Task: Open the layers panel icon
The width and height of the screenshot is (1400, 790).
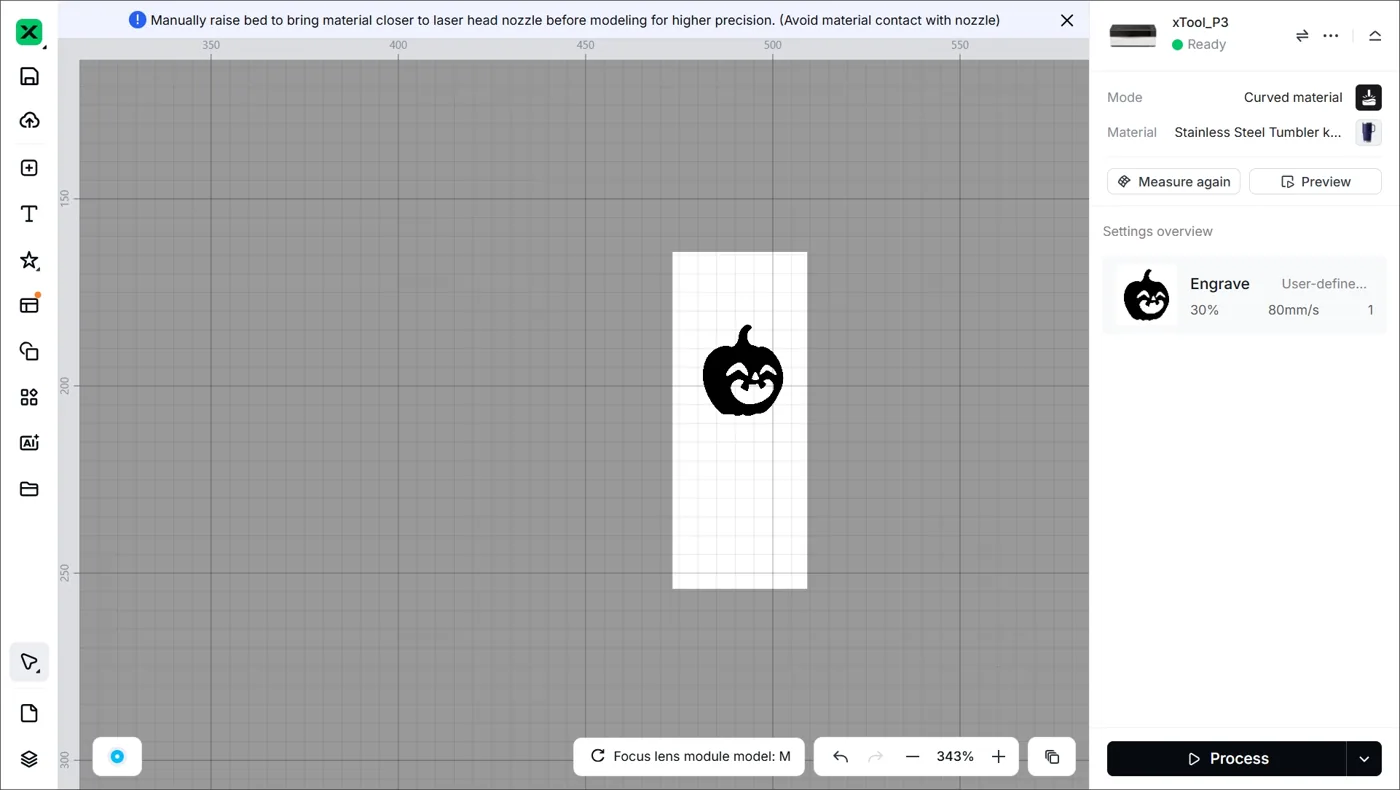Action: point(29,759)
